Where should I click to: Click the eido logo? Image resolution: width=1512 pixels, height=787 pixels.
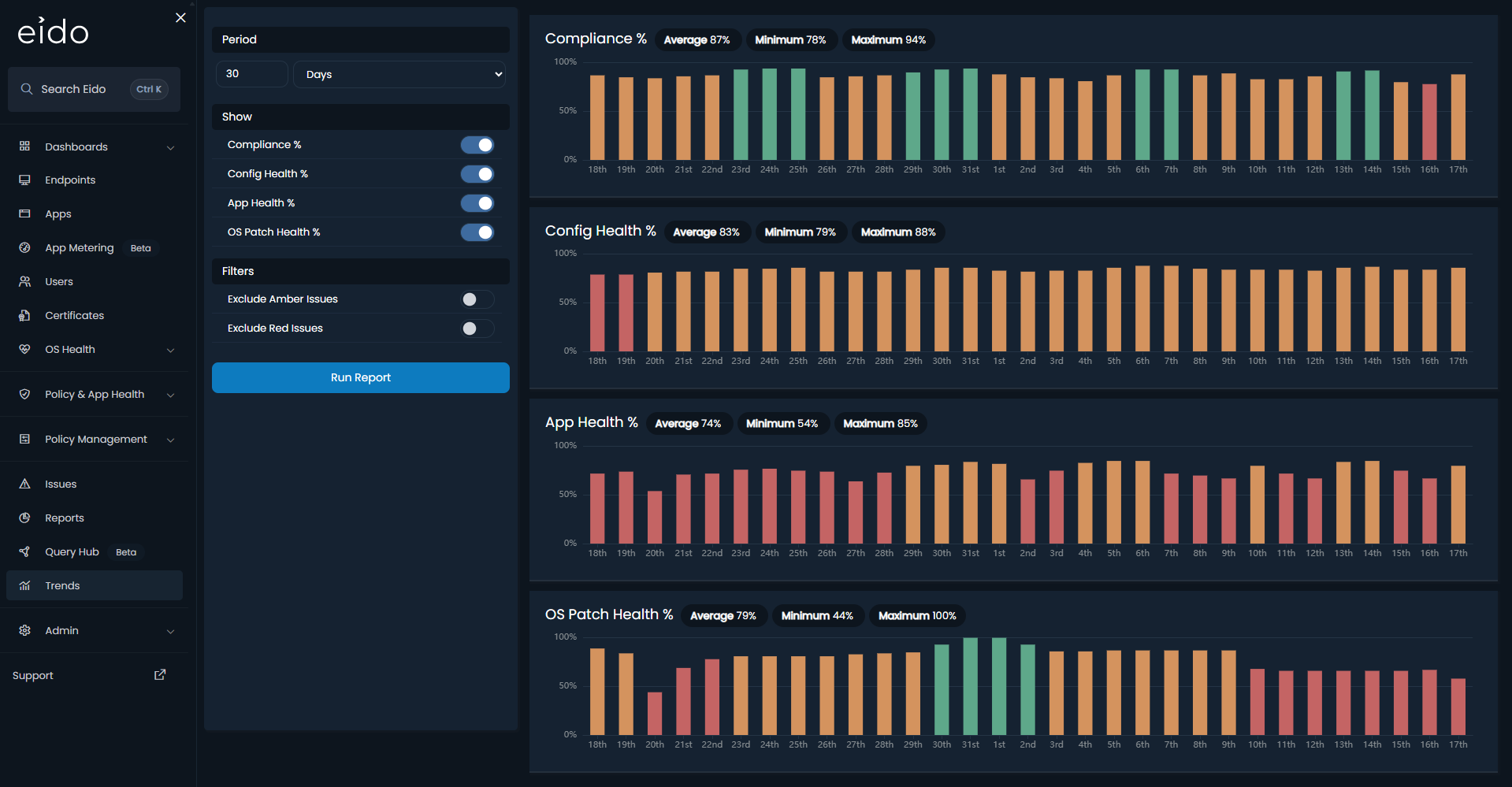[53, 31]
